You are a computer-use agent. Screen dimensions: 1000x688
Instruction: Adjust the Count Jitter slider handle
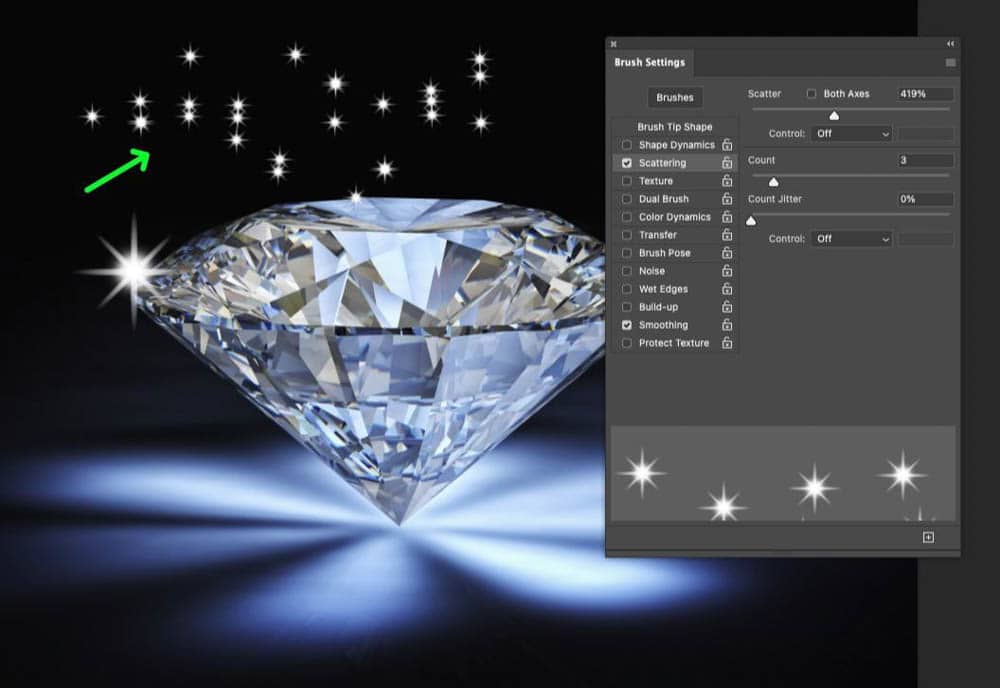pos(751,221)
